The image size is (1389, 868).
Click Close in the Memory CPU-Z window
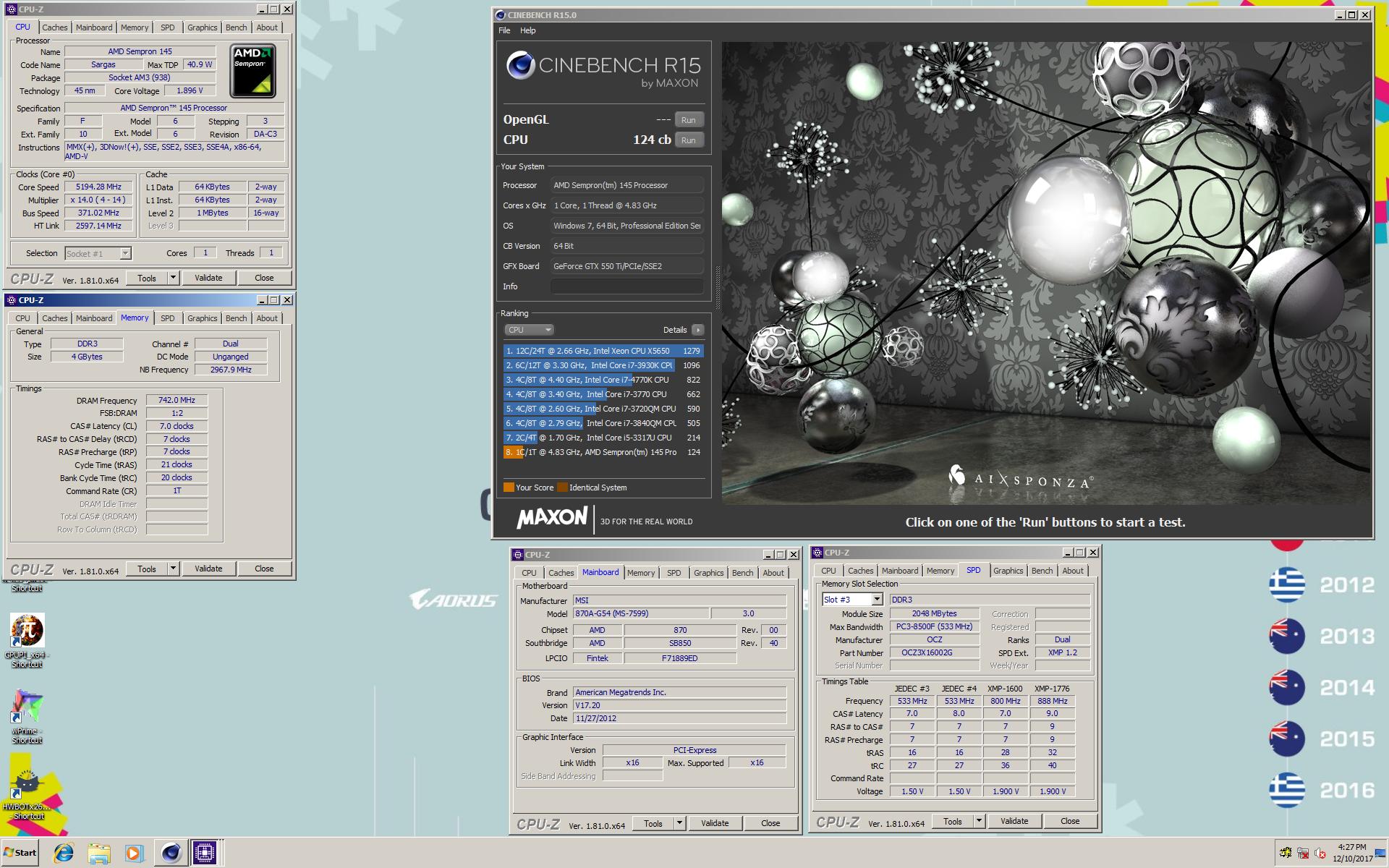click(264, 569)
